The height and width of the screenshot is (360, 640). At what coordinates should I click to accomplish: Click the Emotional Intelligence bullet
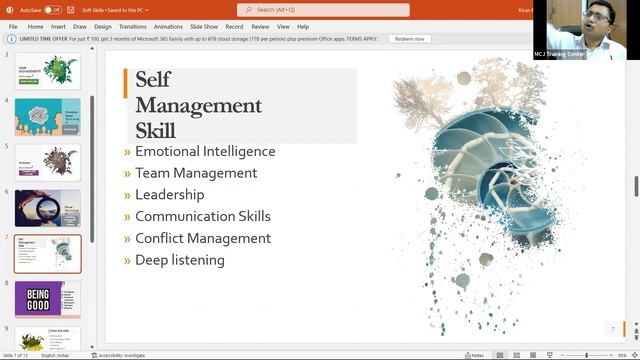click(205, 151)
